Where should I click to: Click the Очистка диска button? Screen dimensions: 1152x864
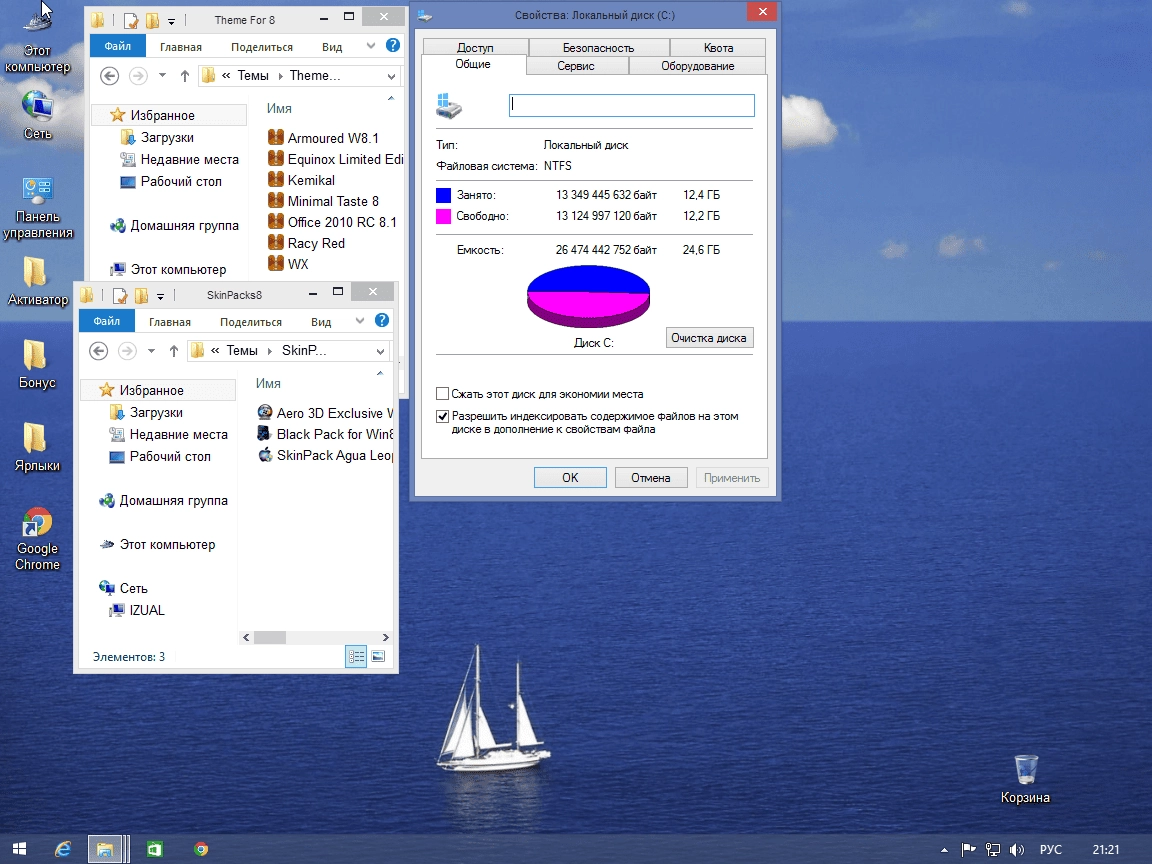[709, 338]
